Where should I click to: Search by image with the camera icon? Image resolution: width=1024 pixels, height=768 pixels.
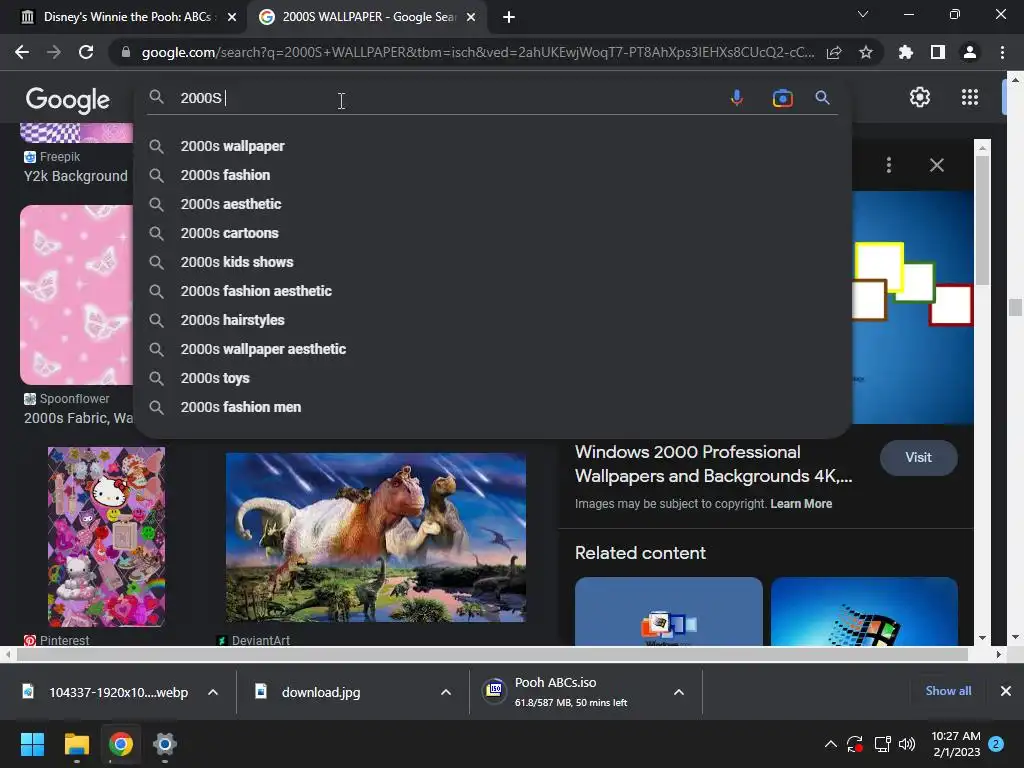click(x=782, y=98)
